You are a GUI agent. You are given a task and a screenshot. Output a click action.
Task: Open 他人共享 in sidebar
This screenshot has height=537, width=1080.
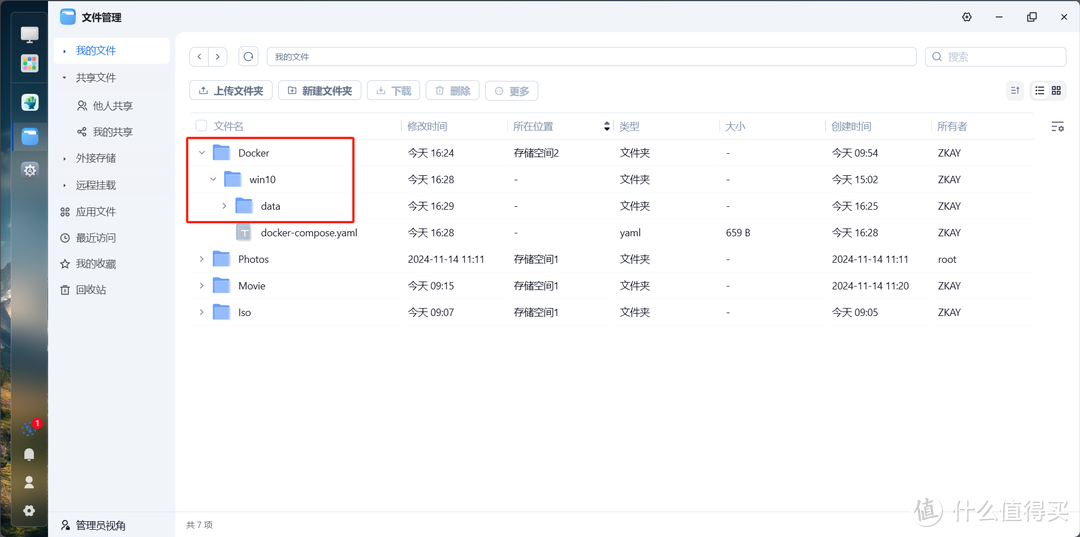pos(112,106)
